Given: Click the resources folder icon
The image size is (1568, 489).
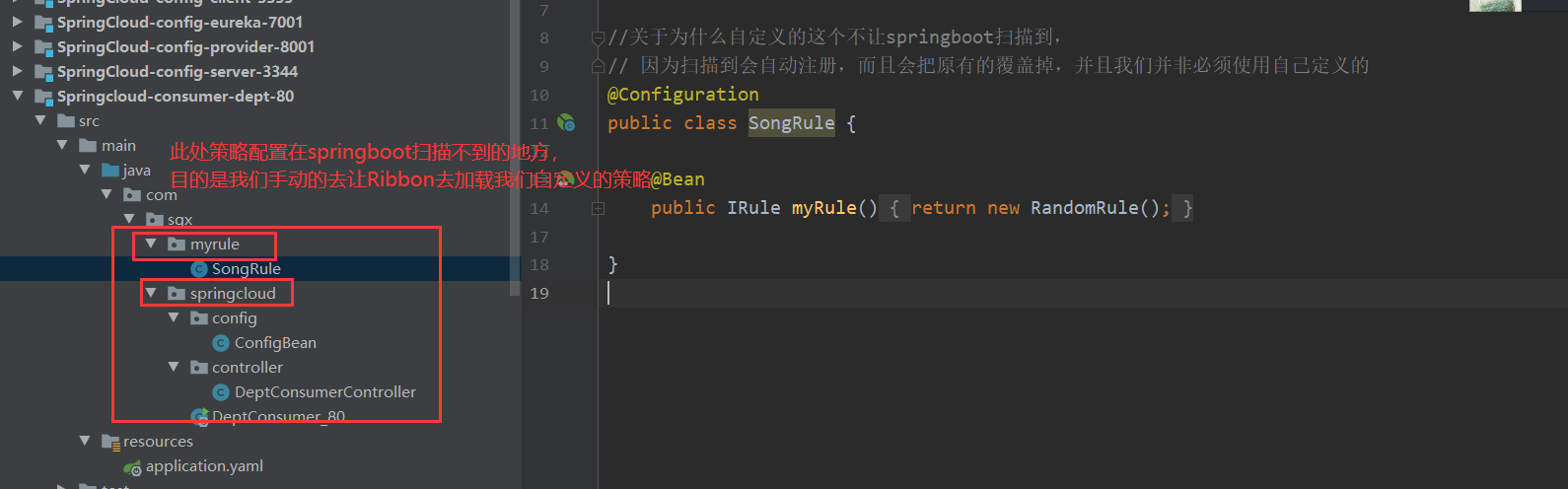Looking at the screenshot, I should [110, 442].
